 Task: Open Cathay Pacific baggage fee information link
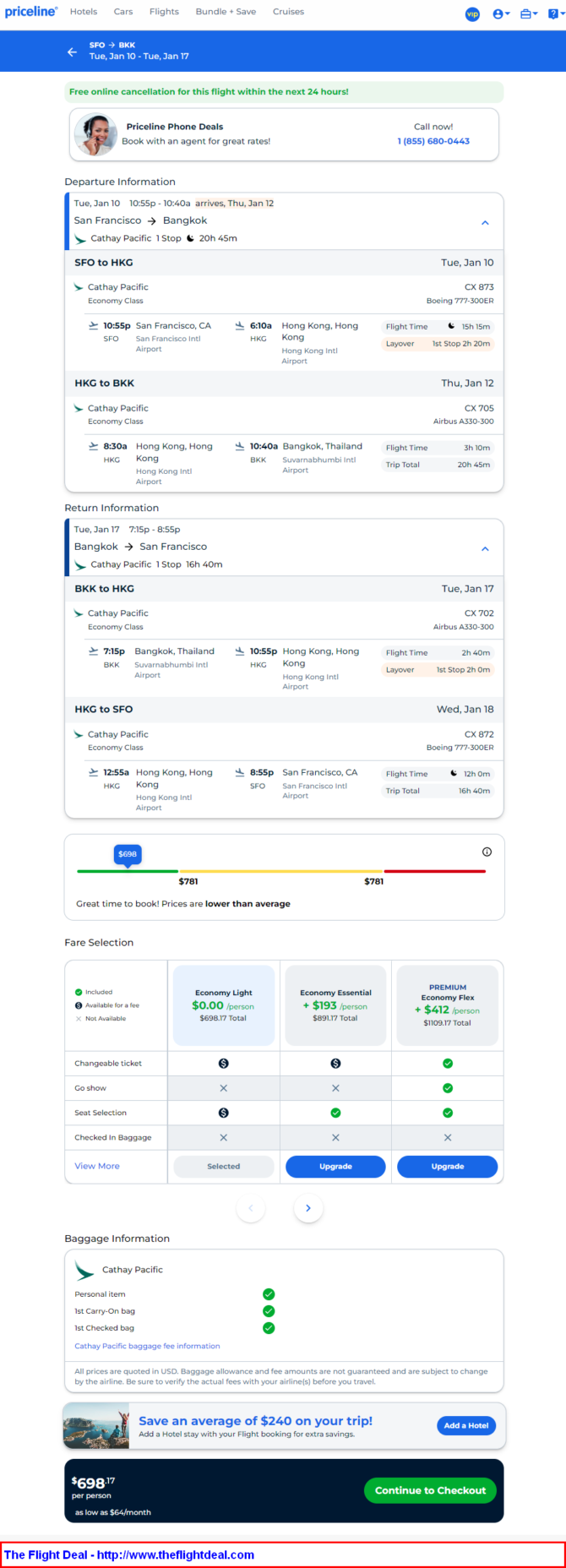147,1346
